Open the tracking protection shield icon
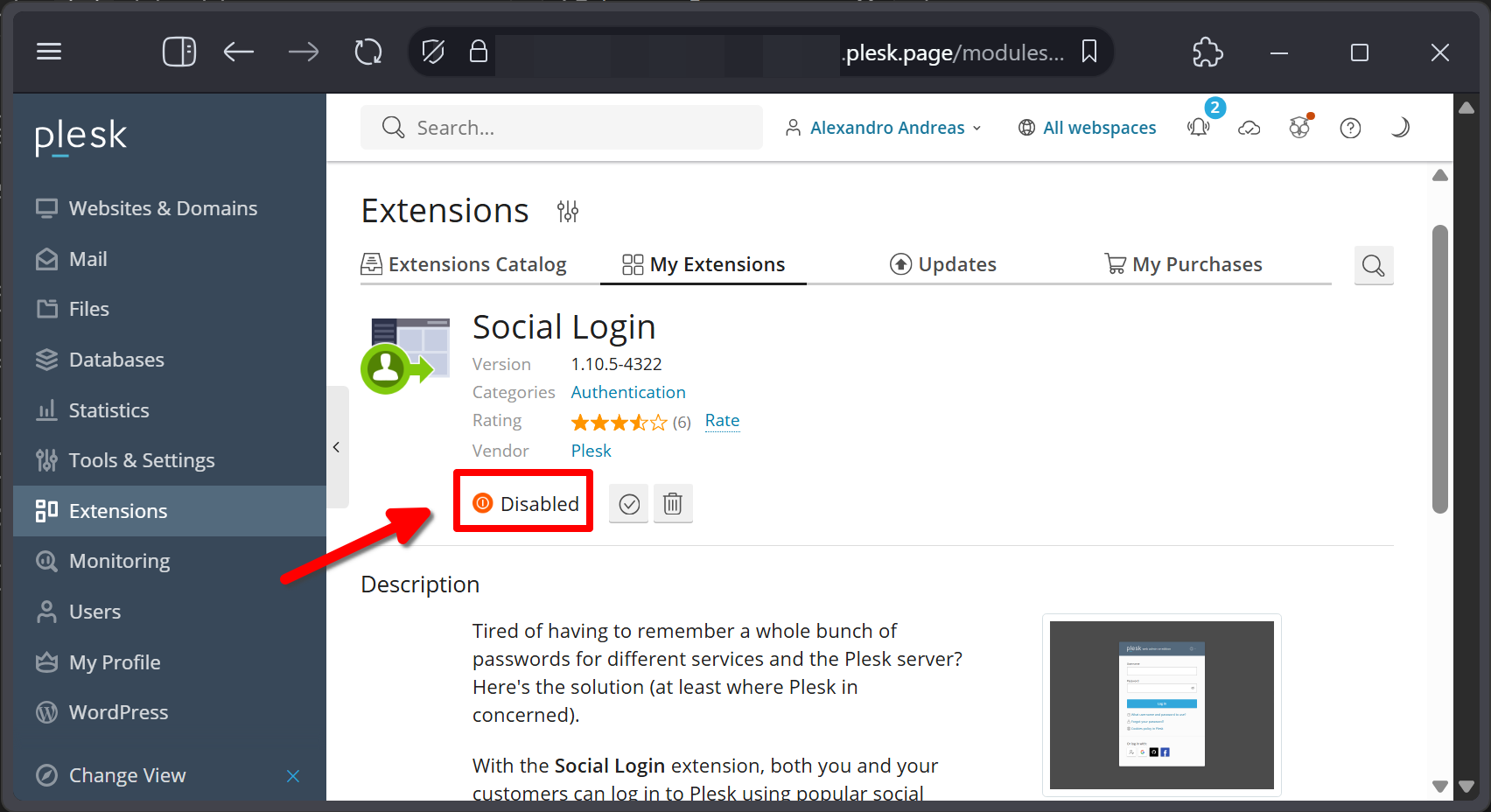The image size is (1491, 812). (x=433, y=52)
